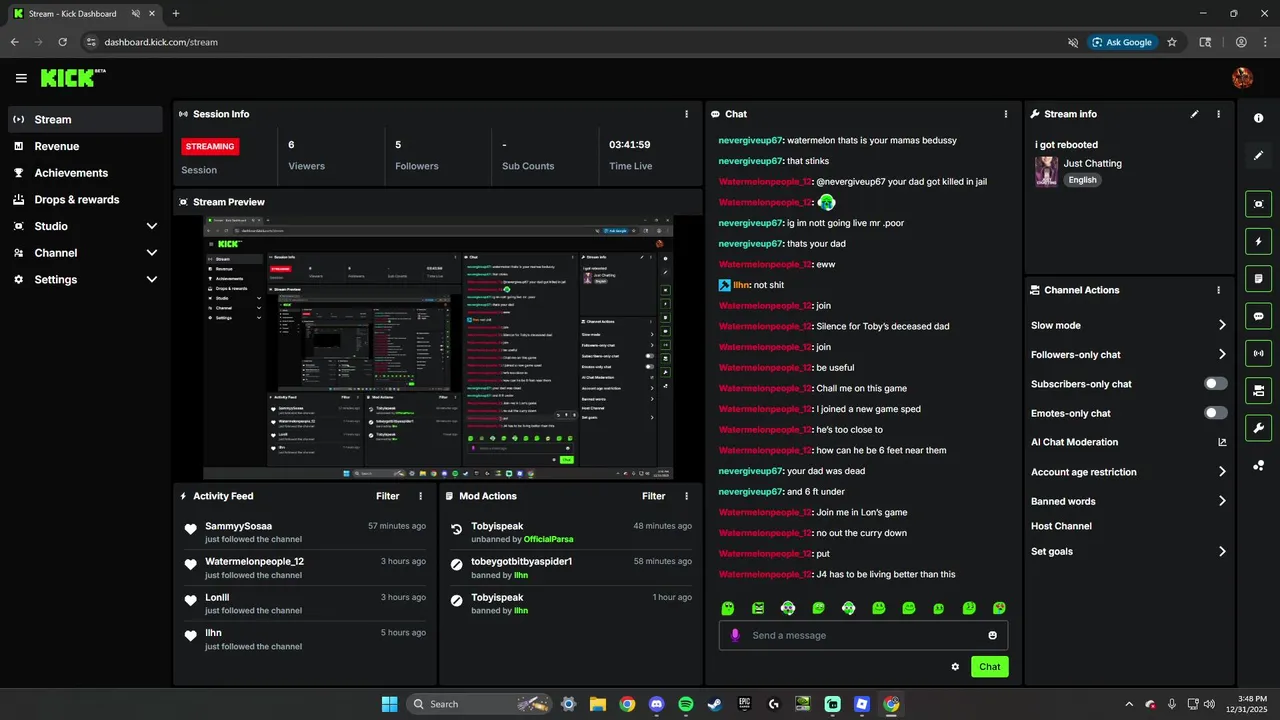Toggle the lightning activity feed widget icon

(1258, 241)
